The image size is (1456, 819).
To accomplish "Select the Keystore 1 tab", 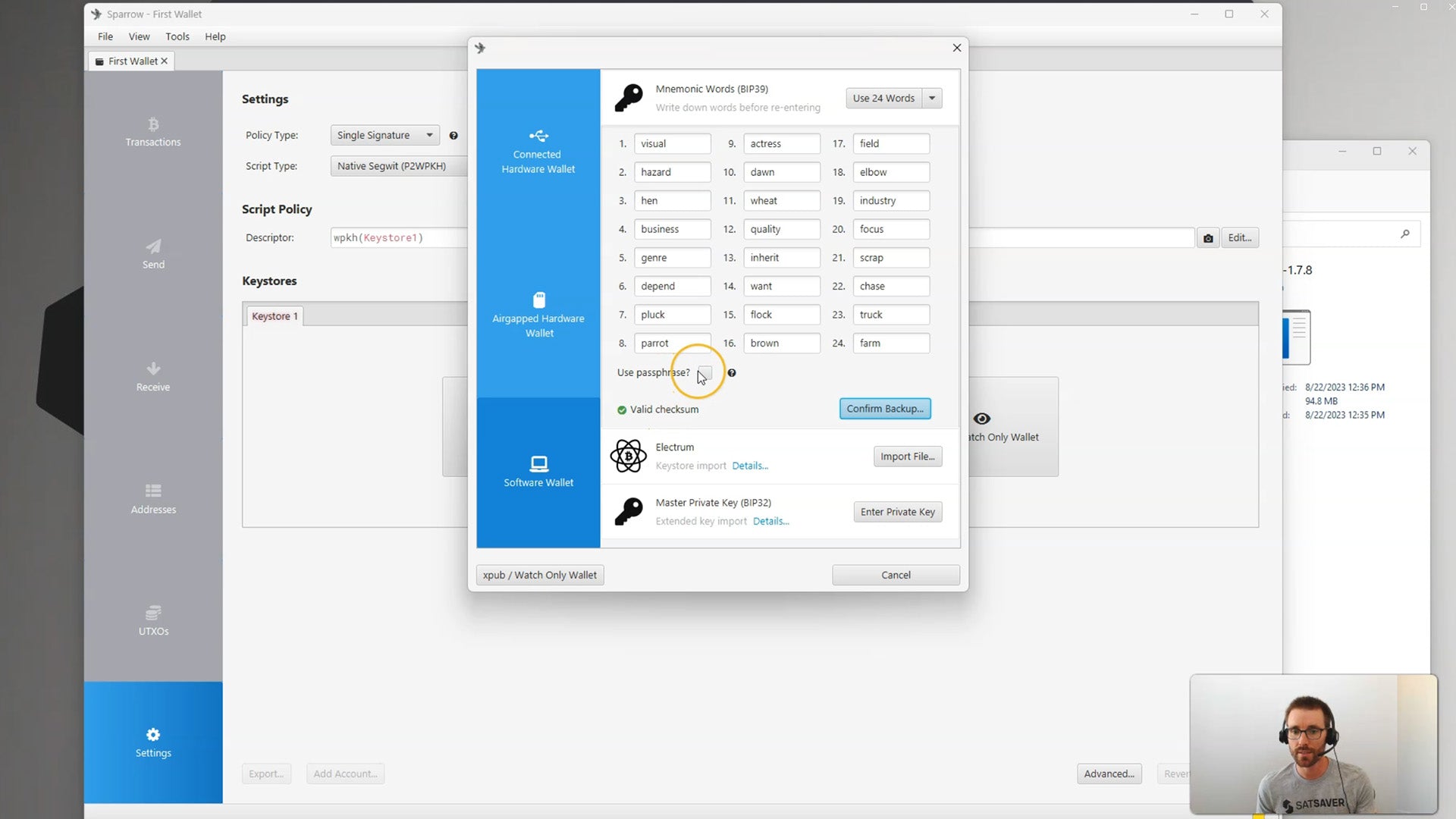I will 274,316.
